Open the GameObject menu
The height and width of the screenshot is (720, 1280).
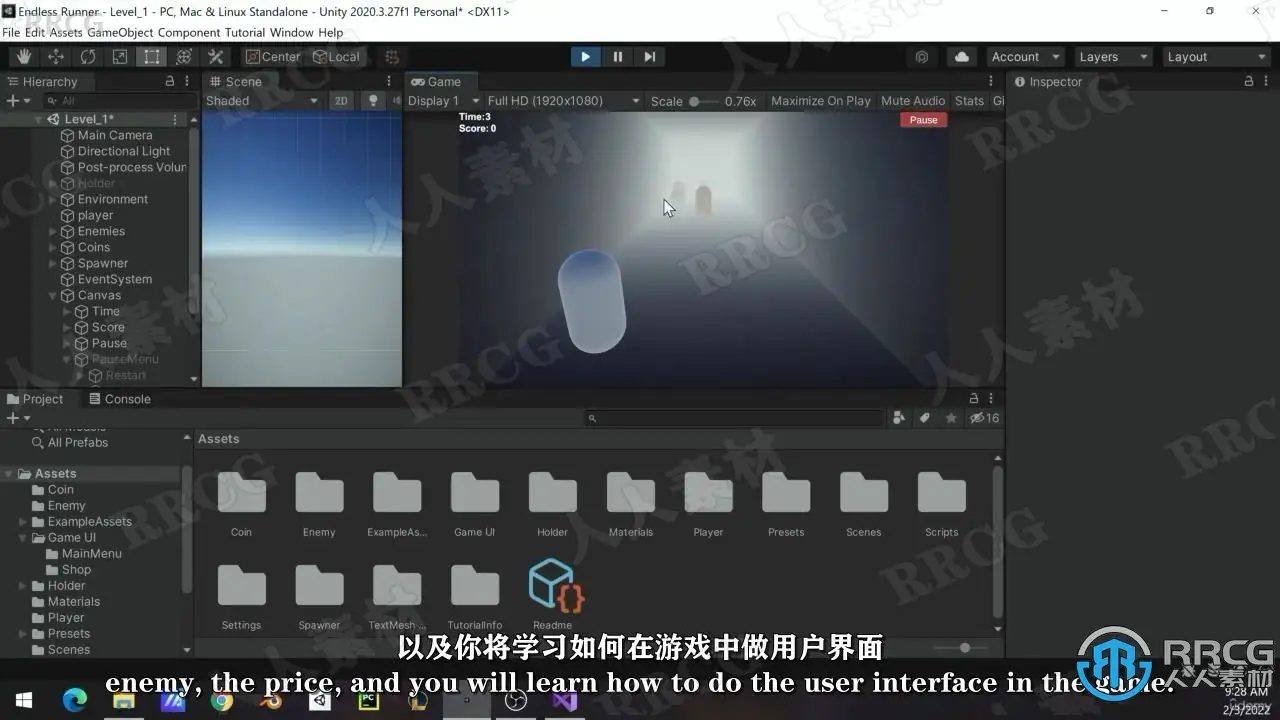click(x=120, y=32)
